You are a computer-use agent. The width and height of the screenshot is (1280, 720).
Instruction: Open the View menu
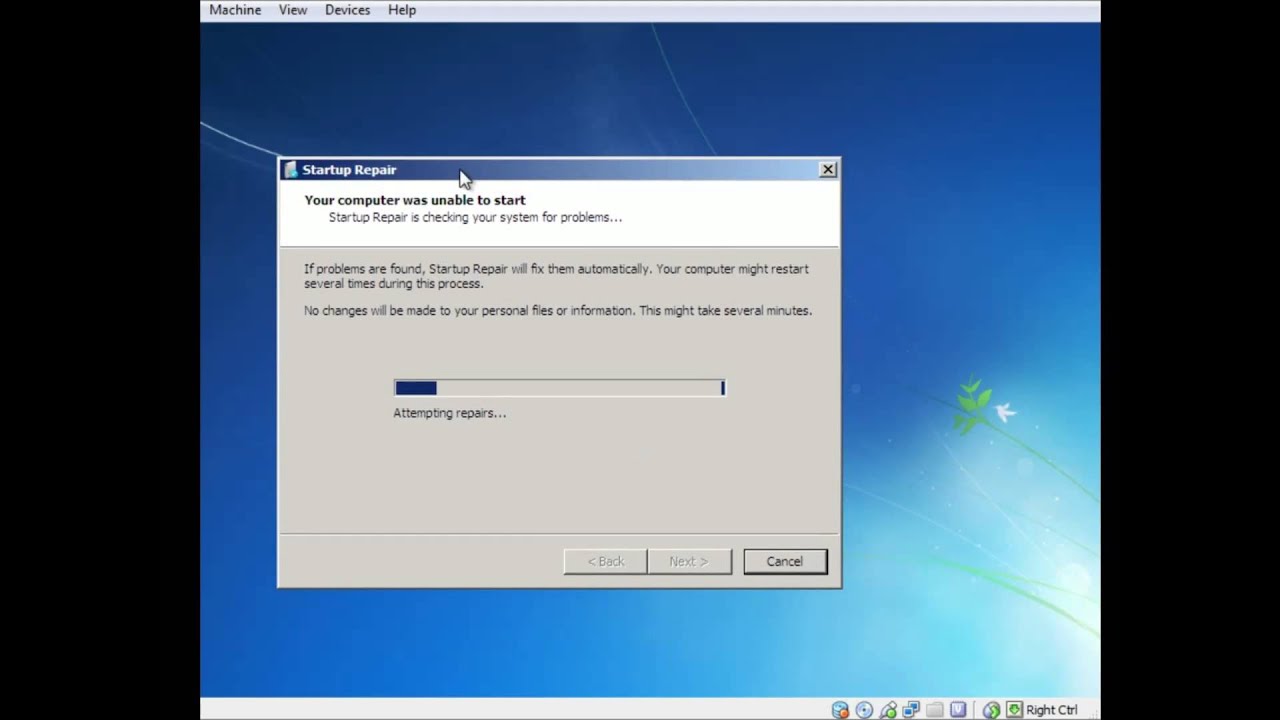293,10
